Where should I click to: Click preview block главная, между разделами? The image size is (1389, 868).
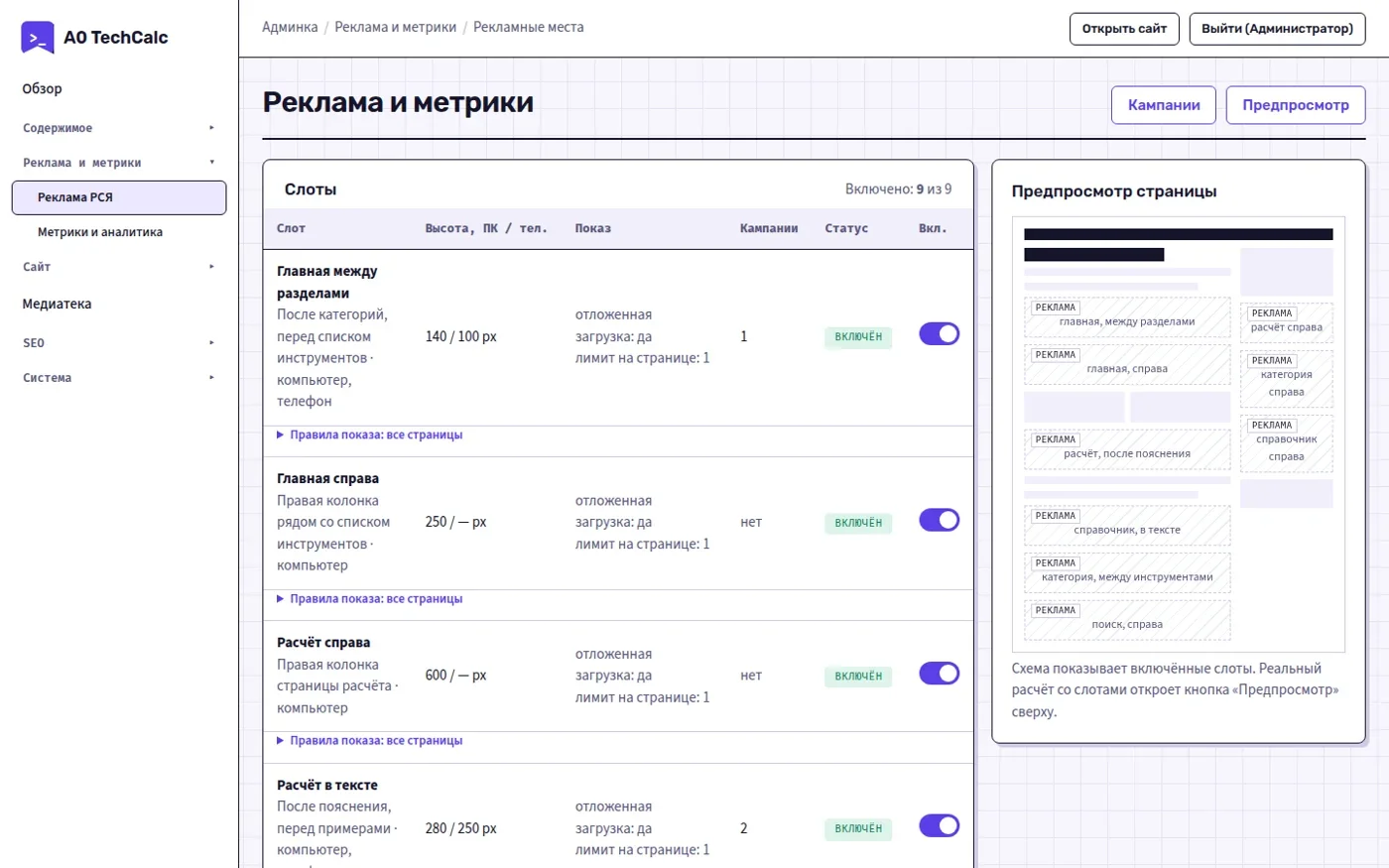1127,317
